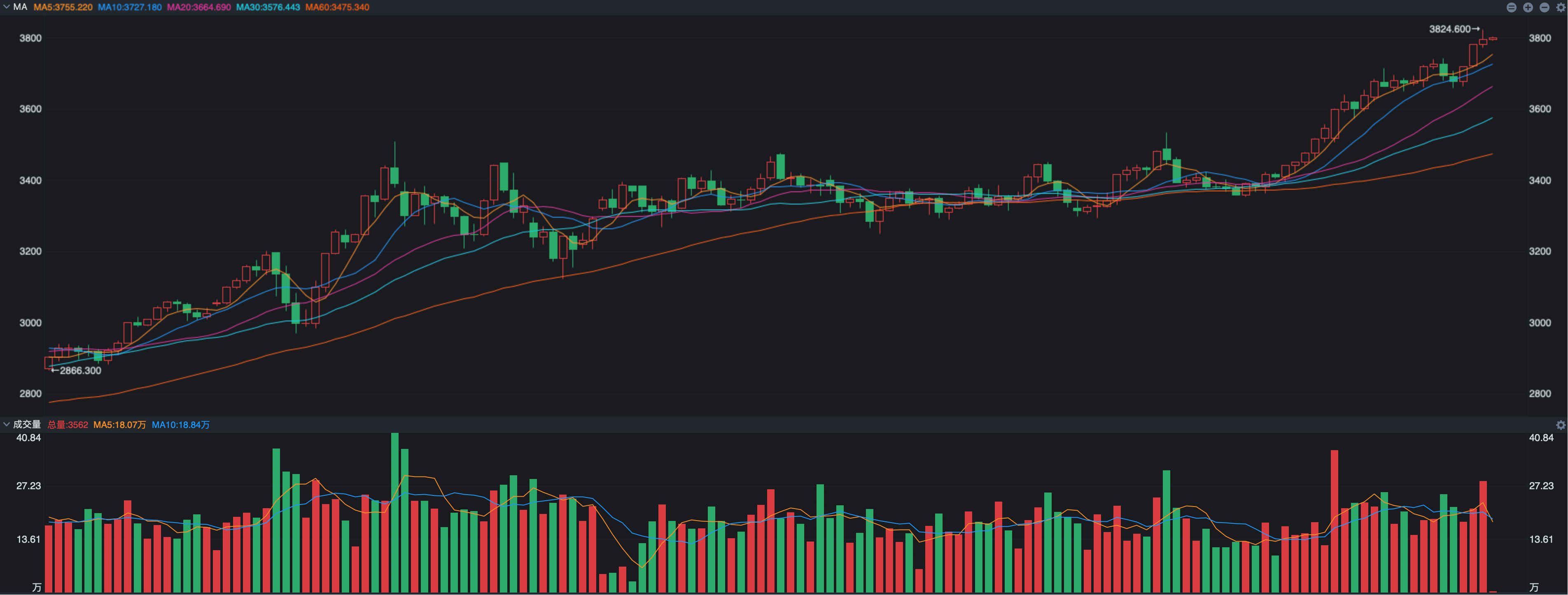The width and height of the screenshot is (1568, 595).
Task: Collapse the MA indicator chevron
Action: pyautogui.click(x=6, y=7)
